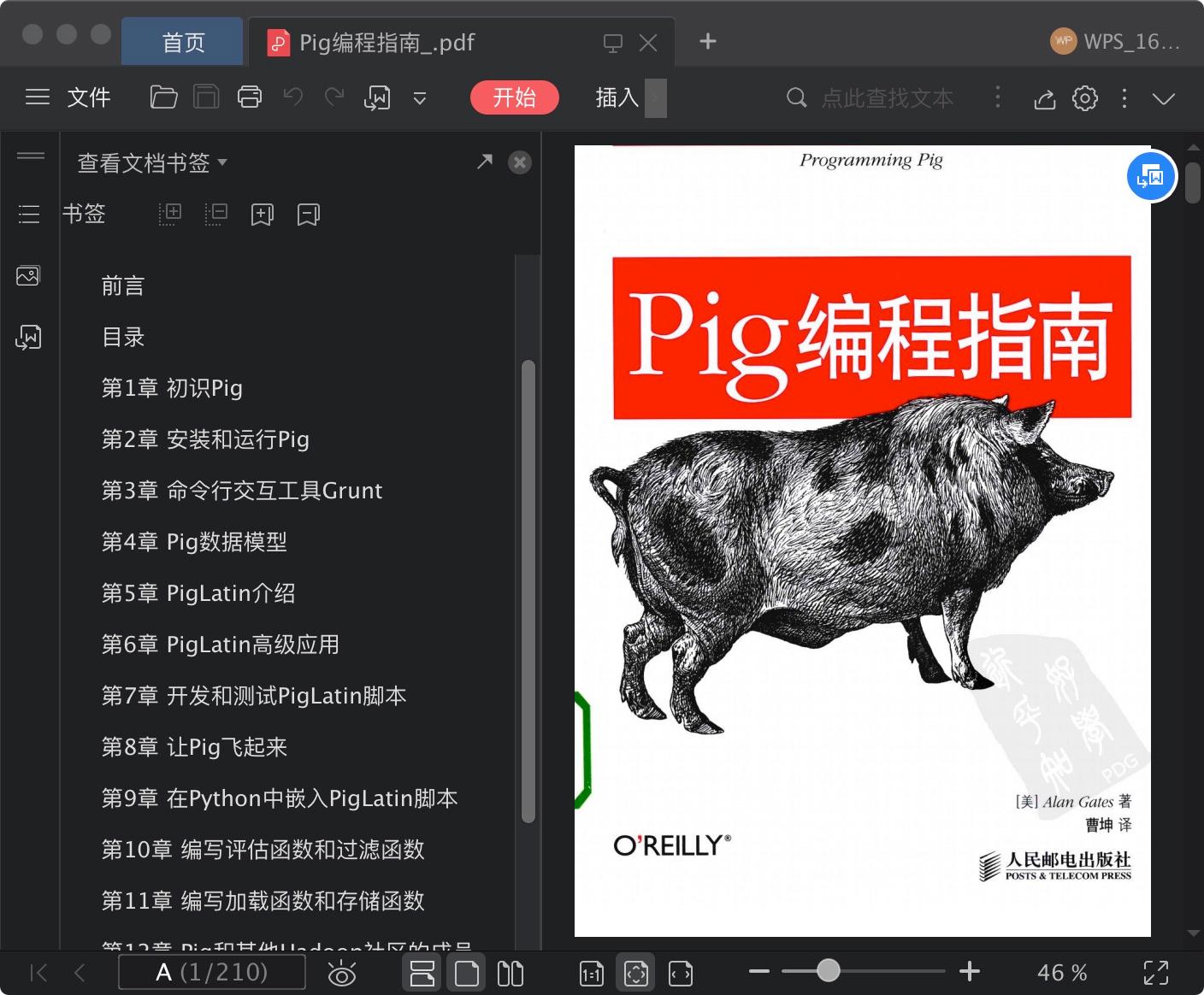Click floating blue PDF convert button
1204x995 pixels.
[x=1151, y=177]
